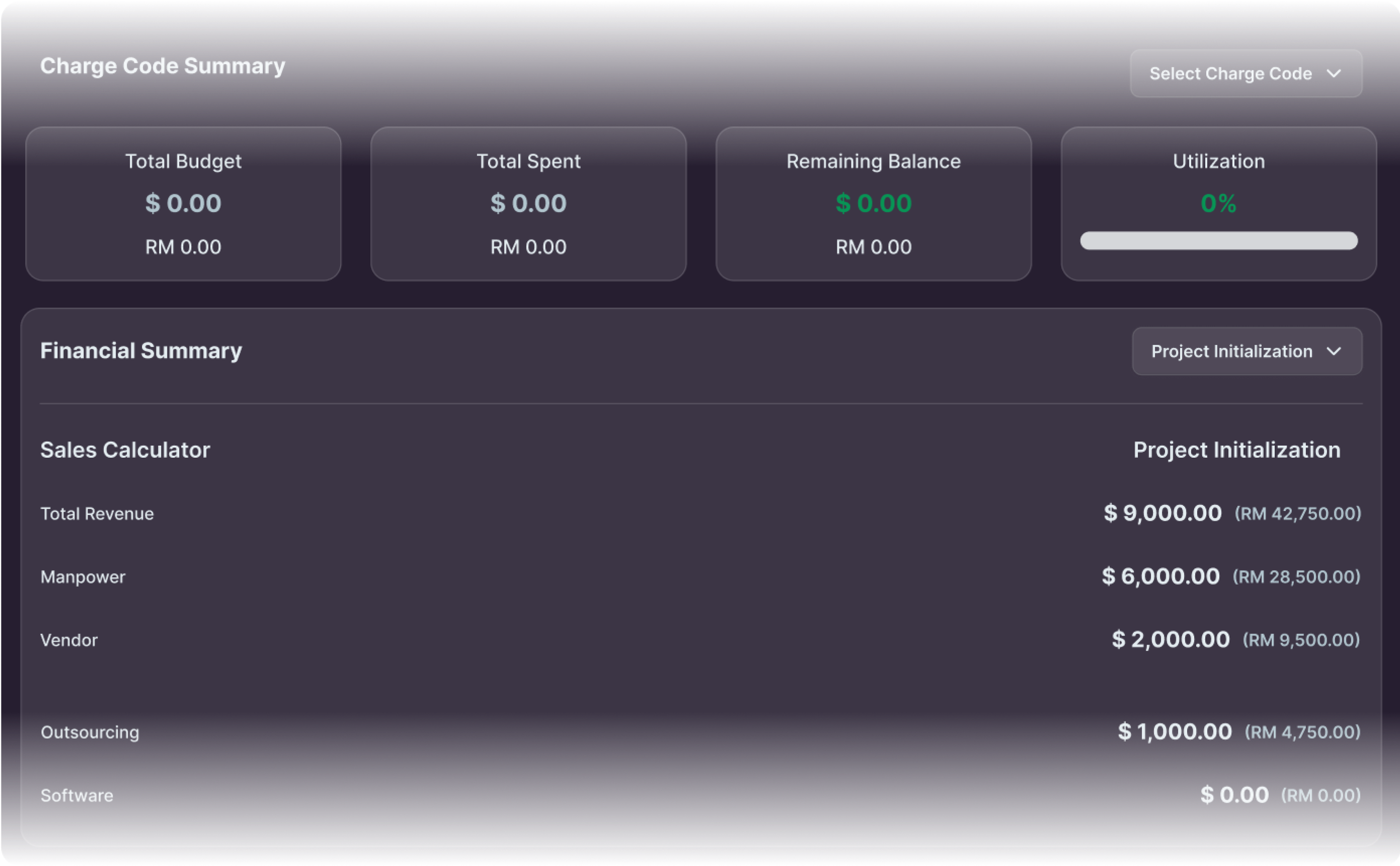Click chevron arrow beside Select Charge Code
1400x866 pixels.
[1334, 74]
